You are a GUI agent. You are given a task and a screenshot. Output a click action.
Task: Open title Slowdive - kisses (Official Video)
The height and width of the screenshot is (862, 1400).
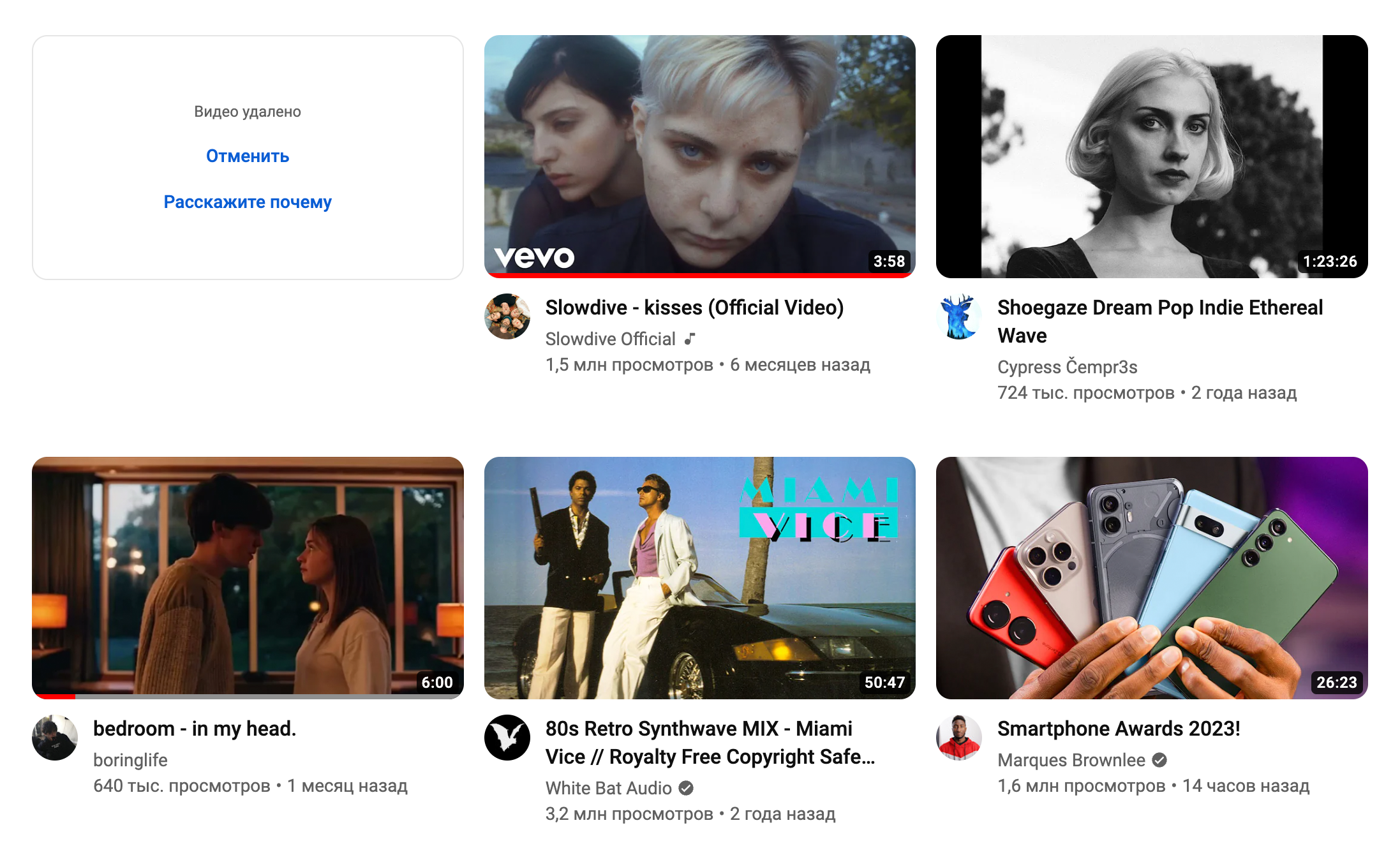click(694, 308)
